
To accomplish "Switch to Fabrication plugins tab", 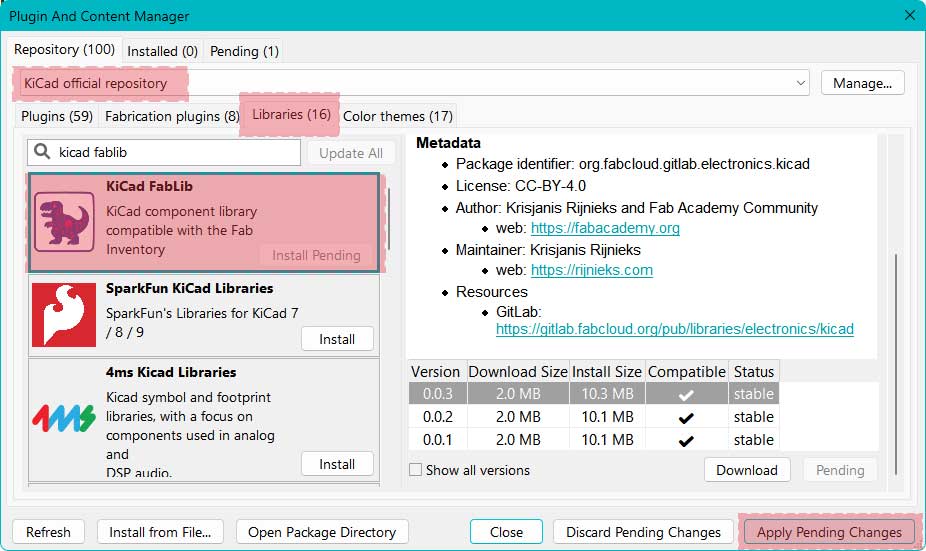I will (172, 116).
